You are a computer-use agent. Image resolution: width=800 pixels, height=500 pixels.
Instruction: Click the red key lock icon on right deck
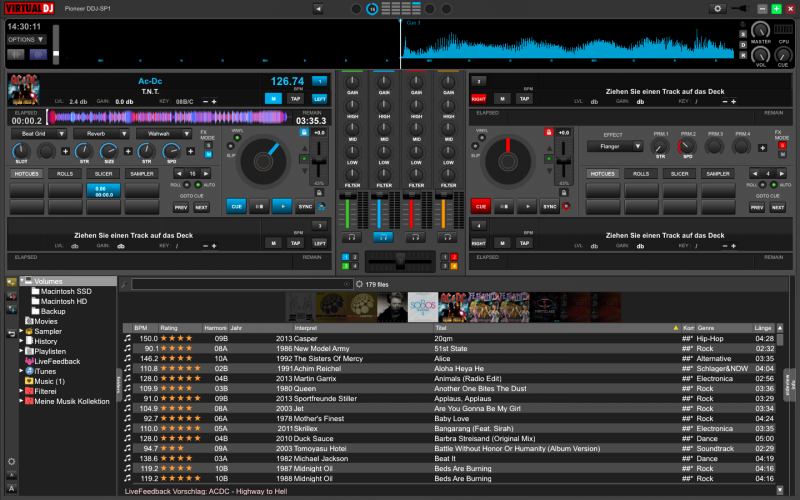[x=550, y=132]
